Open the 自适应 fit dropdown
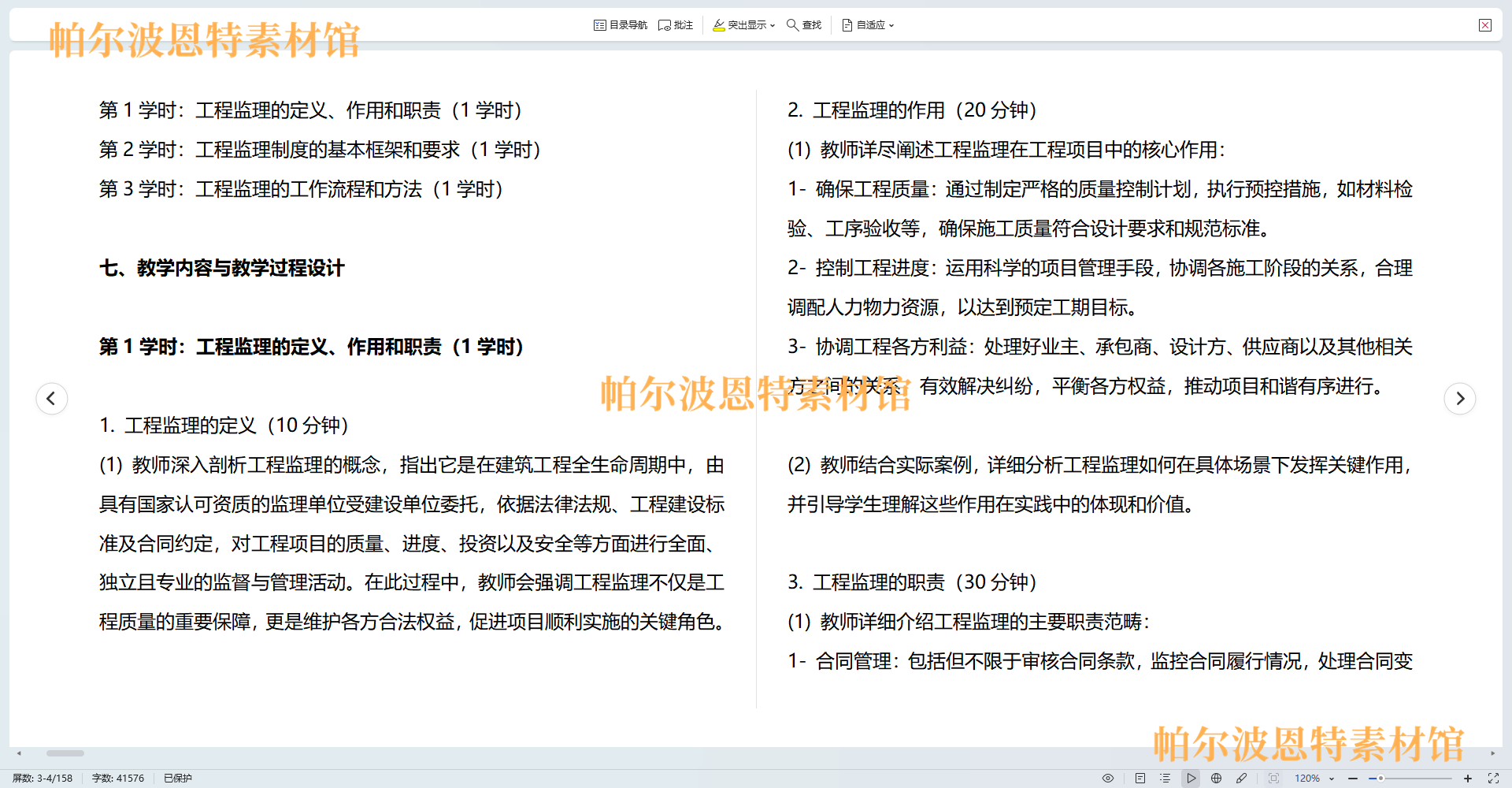The image size is (1512, 788). point(868,25)
